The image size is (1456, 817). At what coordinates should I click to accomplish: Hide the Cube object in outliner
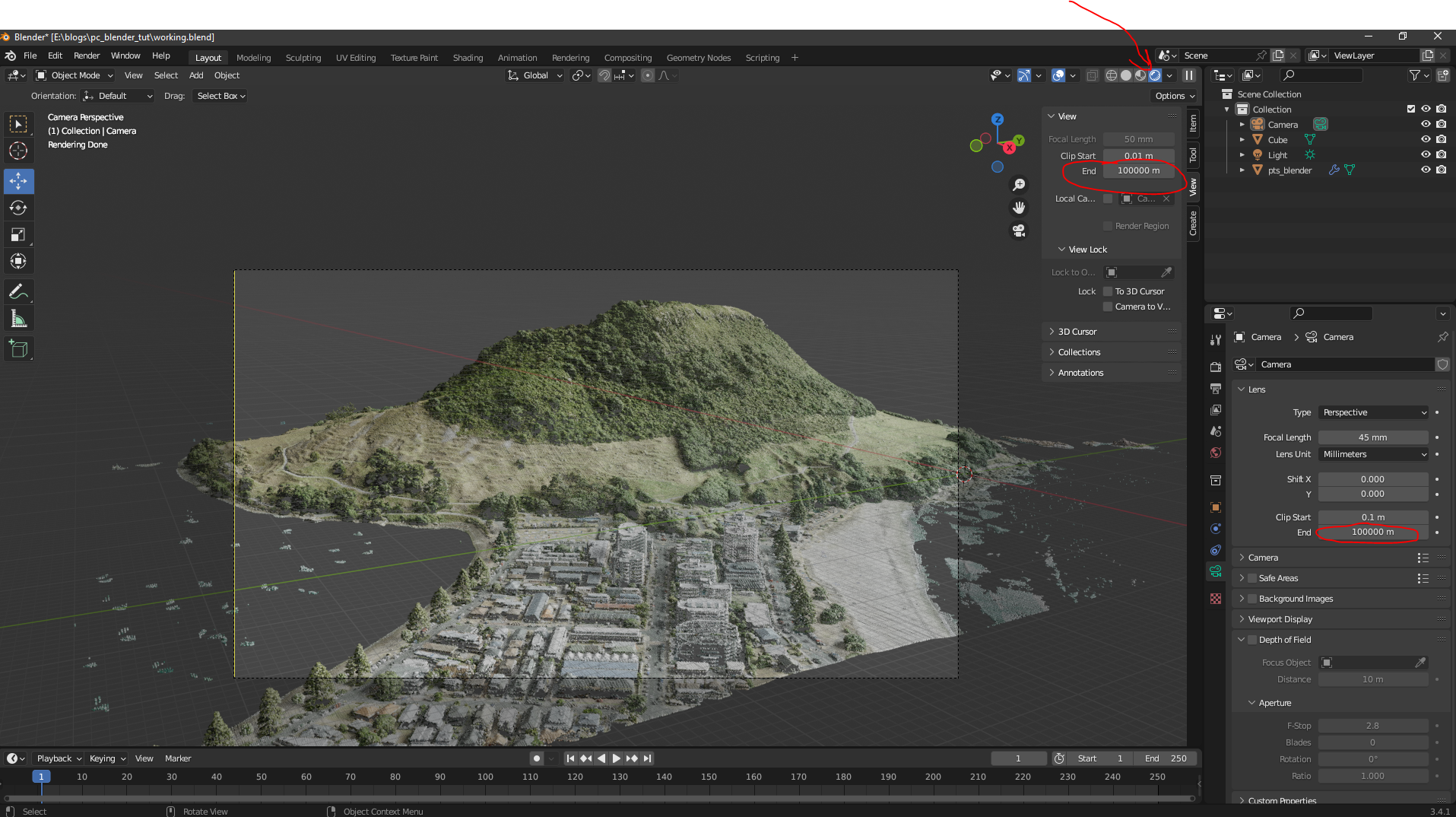(x=1426, y=139)
